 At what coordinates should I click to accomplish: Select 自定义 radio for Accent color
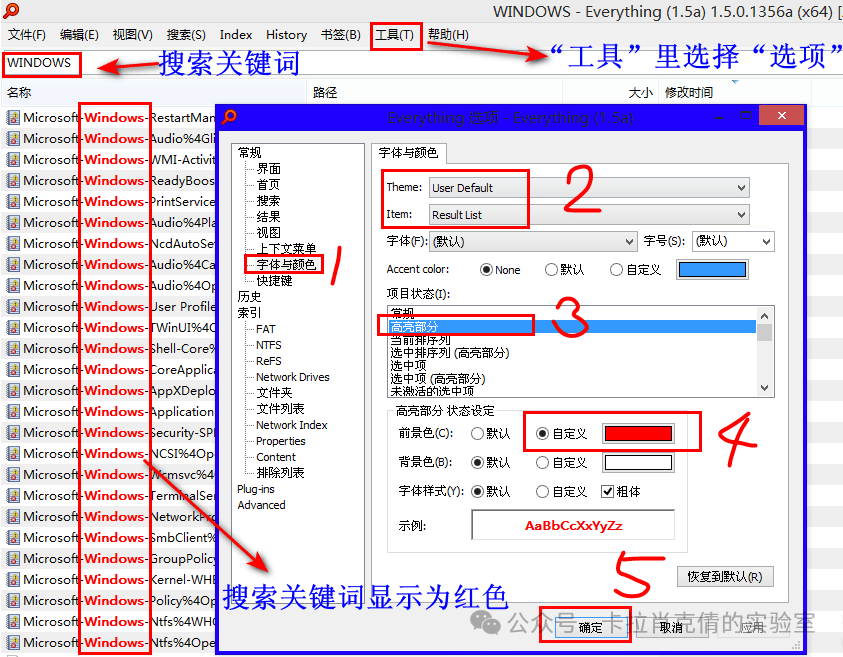click(x=617, y=270)
